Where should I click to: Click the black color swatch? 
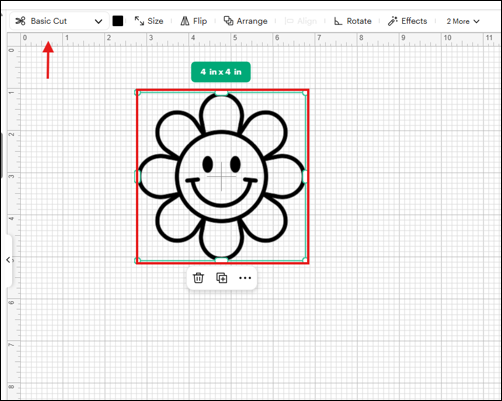tap(118, 21)
